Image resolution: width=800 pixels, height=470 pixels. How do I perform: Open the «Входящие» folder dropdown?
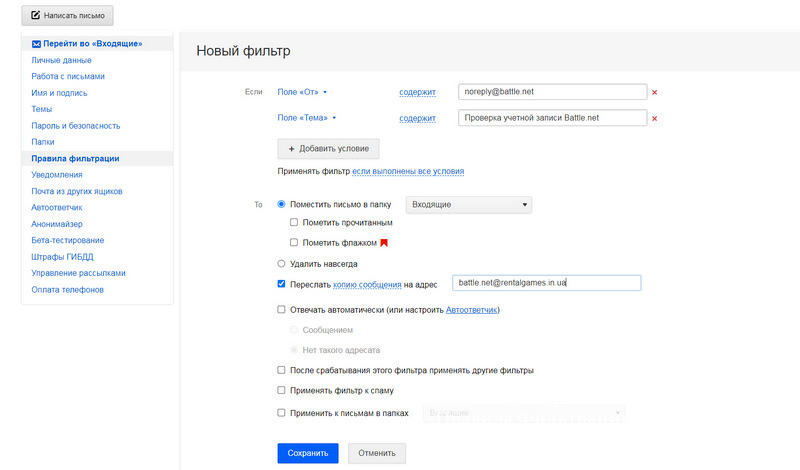pyautogui.click(x=469, y=205)
